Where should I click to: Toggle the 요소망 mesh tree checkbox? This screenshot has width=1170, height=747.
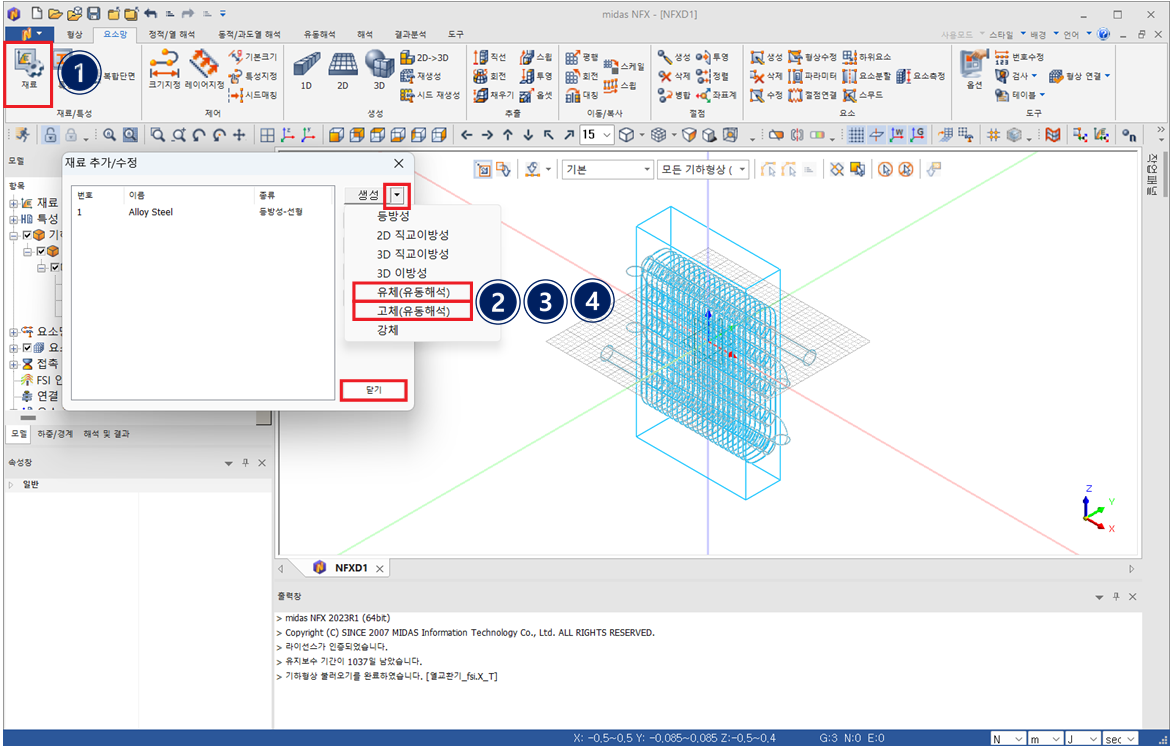tap(28, 348)
